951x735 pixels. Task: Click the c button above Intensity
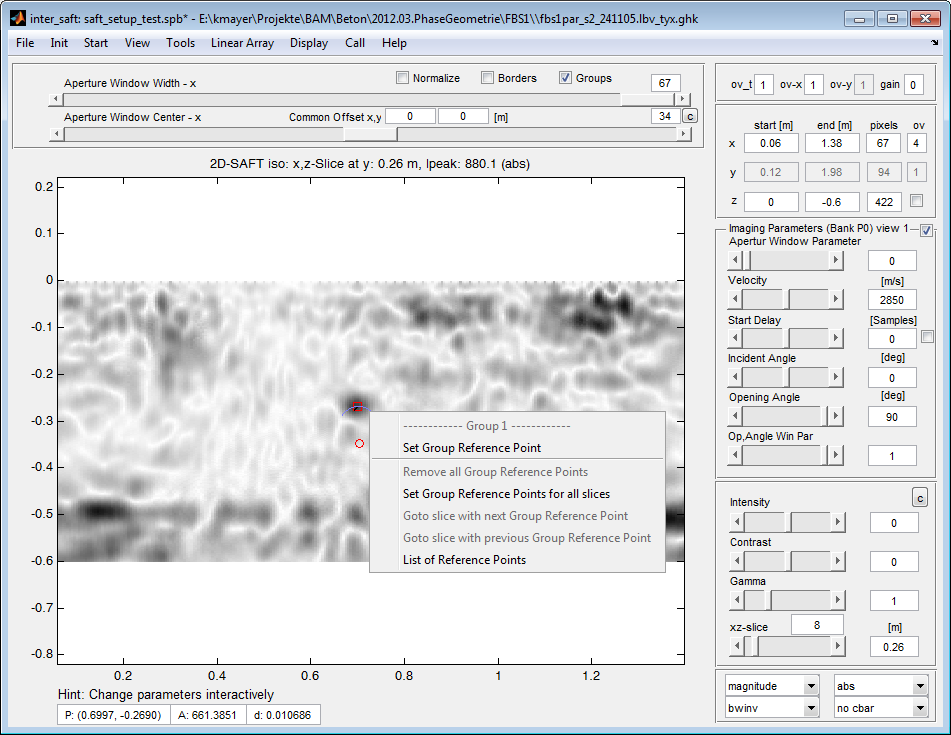point(919,497)
